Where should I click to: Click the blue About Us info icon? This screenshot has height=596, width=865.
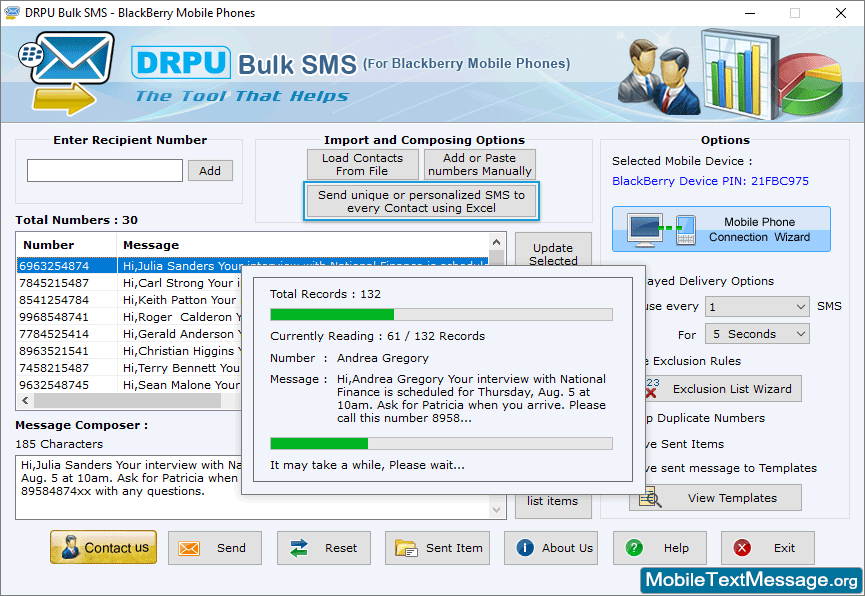[x=525, y=547]
